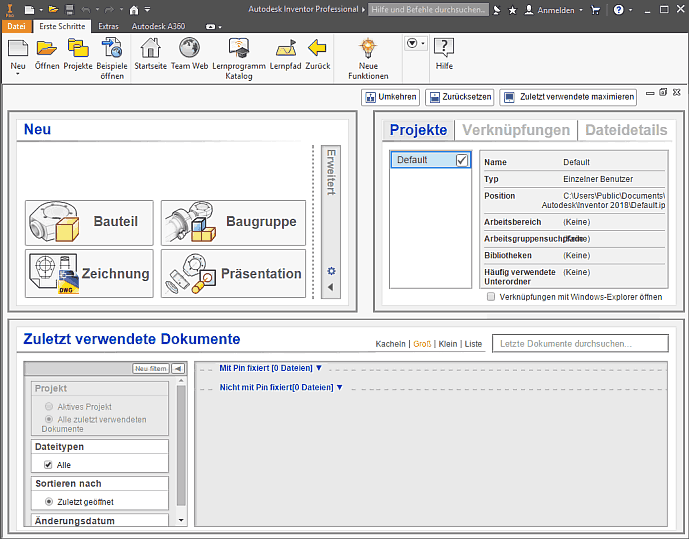Open the Verknüpfungen tab
This screenshot has width=689, height=539.
[517, 130]
